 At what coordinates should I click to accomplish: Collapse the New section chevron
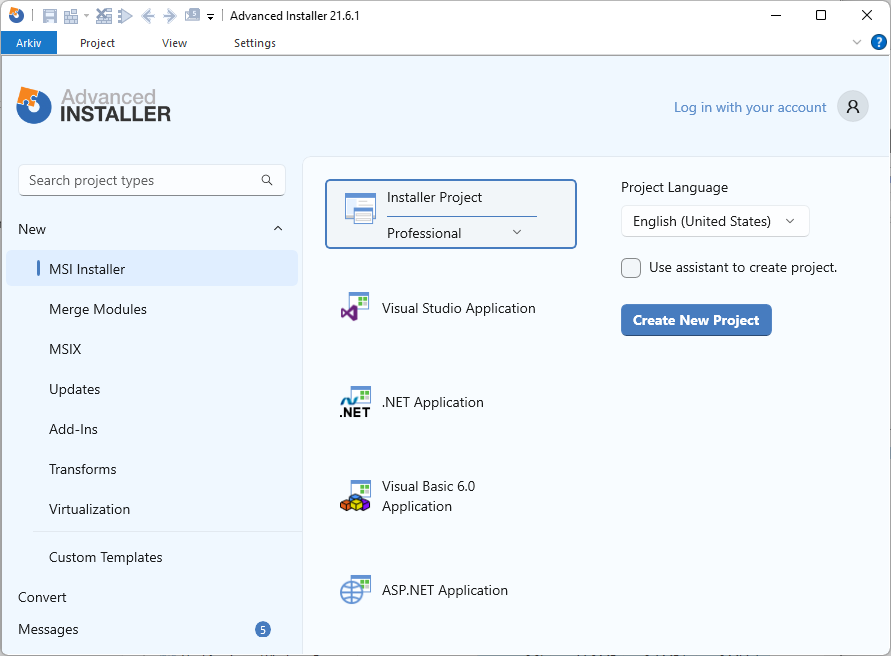pos(278,229)
